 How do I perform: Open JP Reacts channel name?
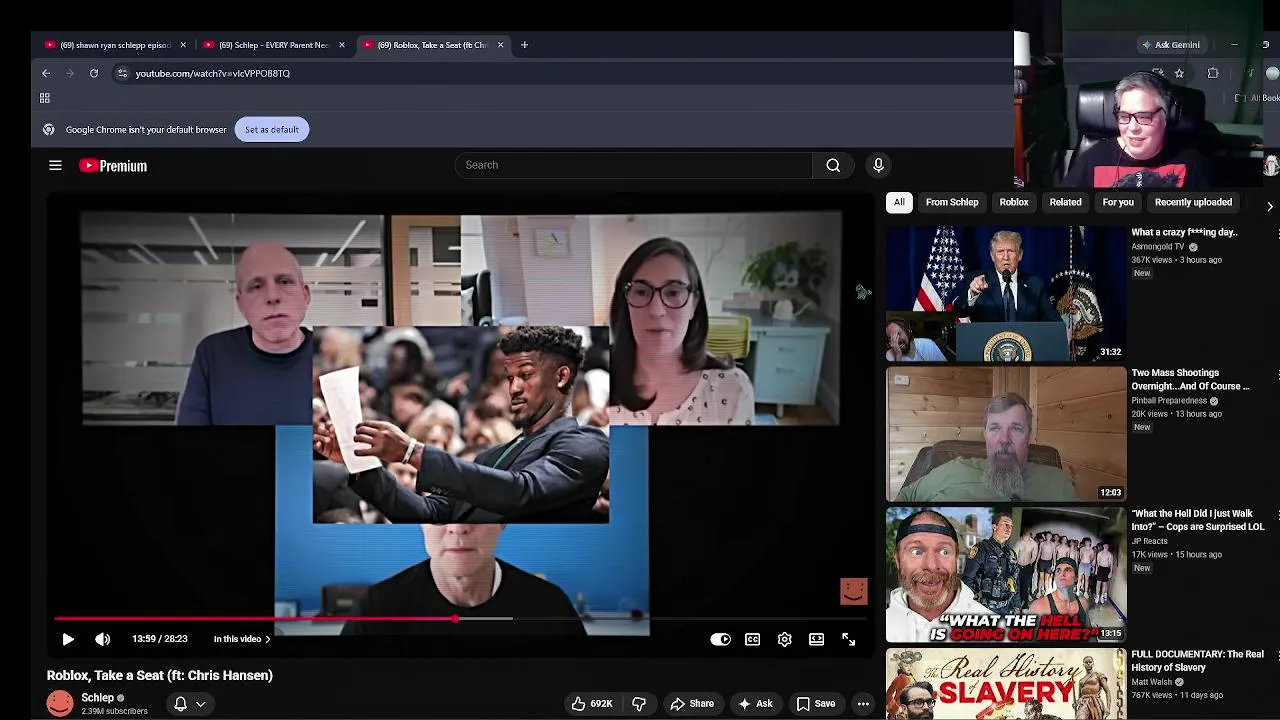(x=1149, y=541)
